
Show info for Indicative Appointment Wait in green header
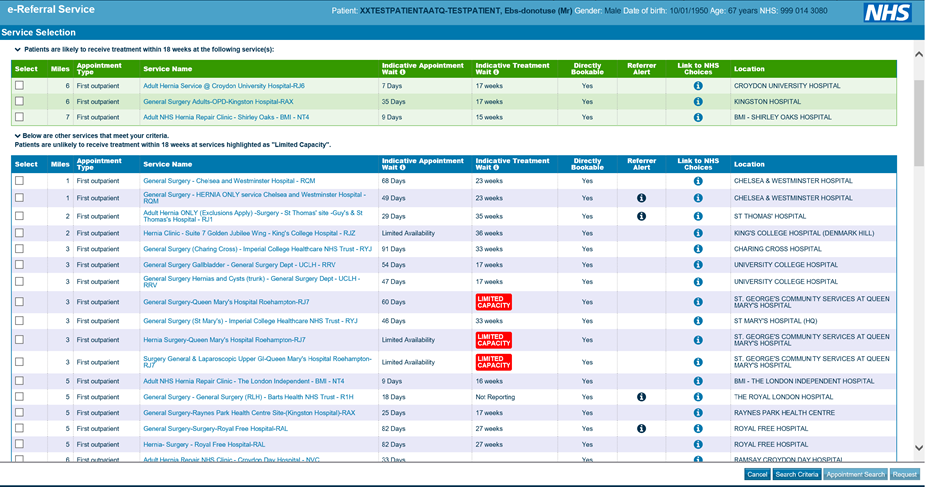(403, 73)
